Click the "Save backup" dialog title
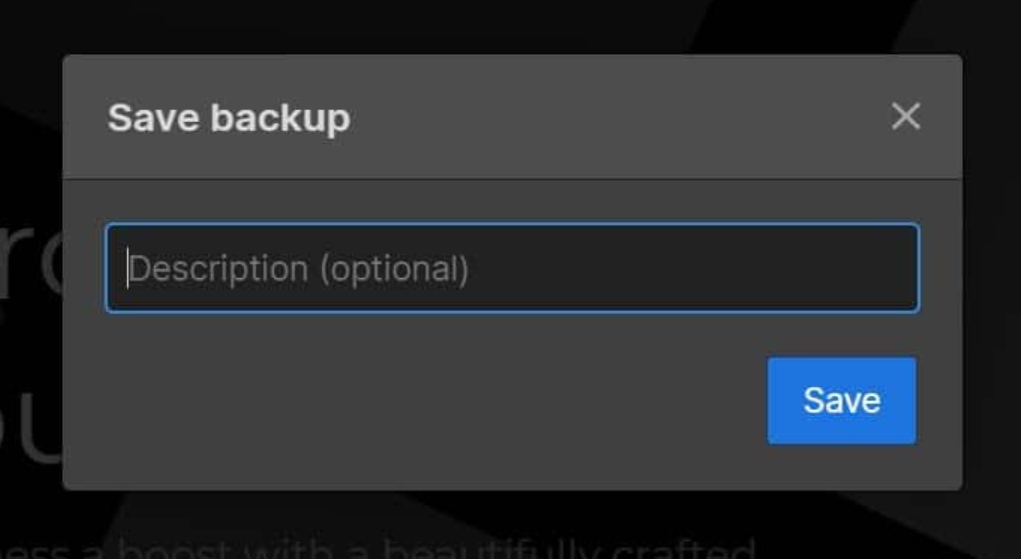Image resolution: width=1021 pixels, height=559 pixels. (x=229, y=117)
